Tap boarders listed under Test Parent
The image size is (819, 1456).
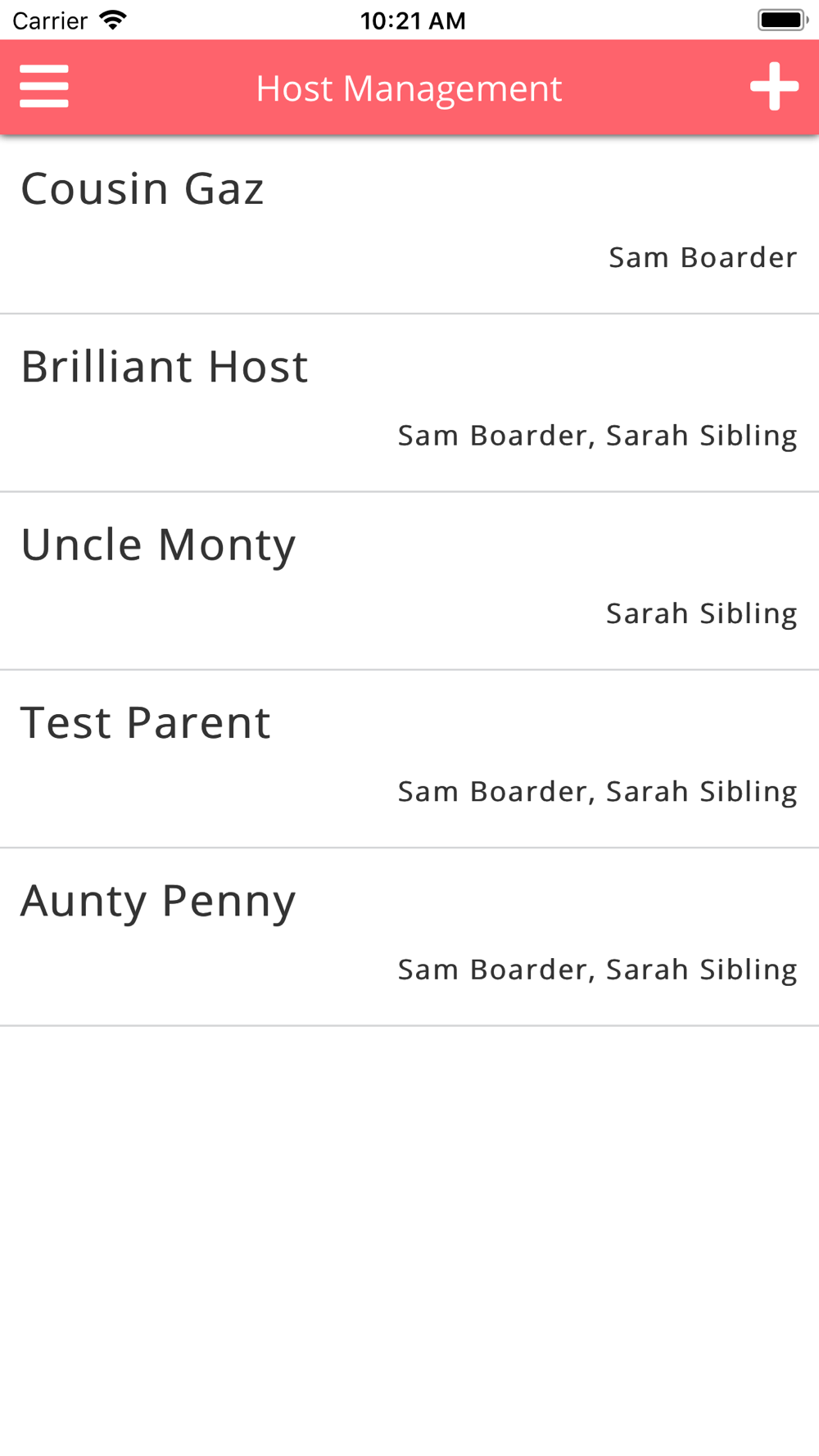[597, 792]
